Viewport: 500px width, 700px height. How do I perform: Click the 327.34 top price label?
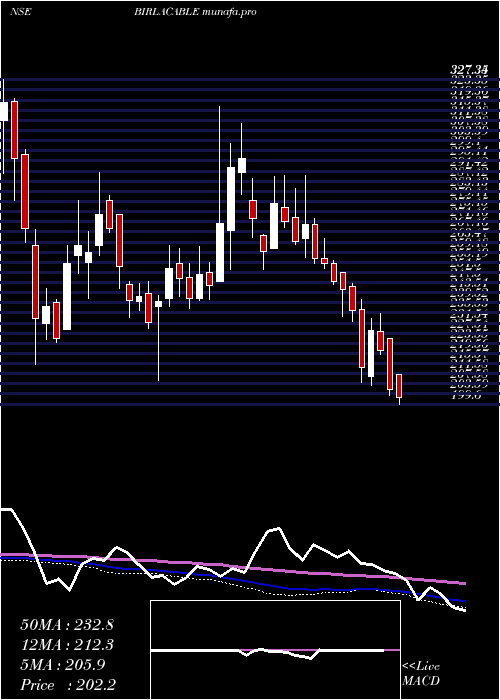468,70
